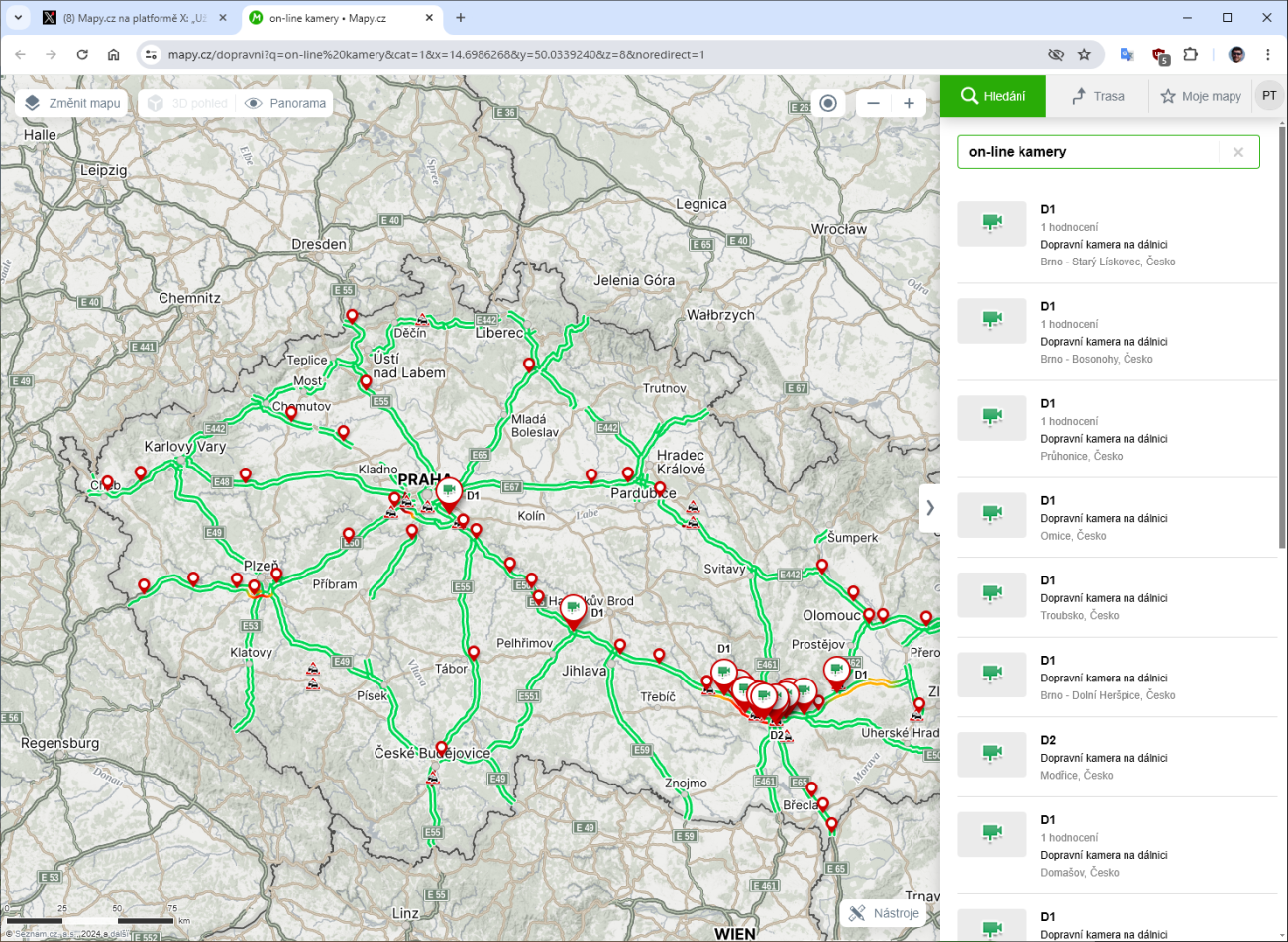The height and width of the screenshot is (942, 1288).
Task: Click the D1 camera marker at Praha
Action: pos(449,492)
